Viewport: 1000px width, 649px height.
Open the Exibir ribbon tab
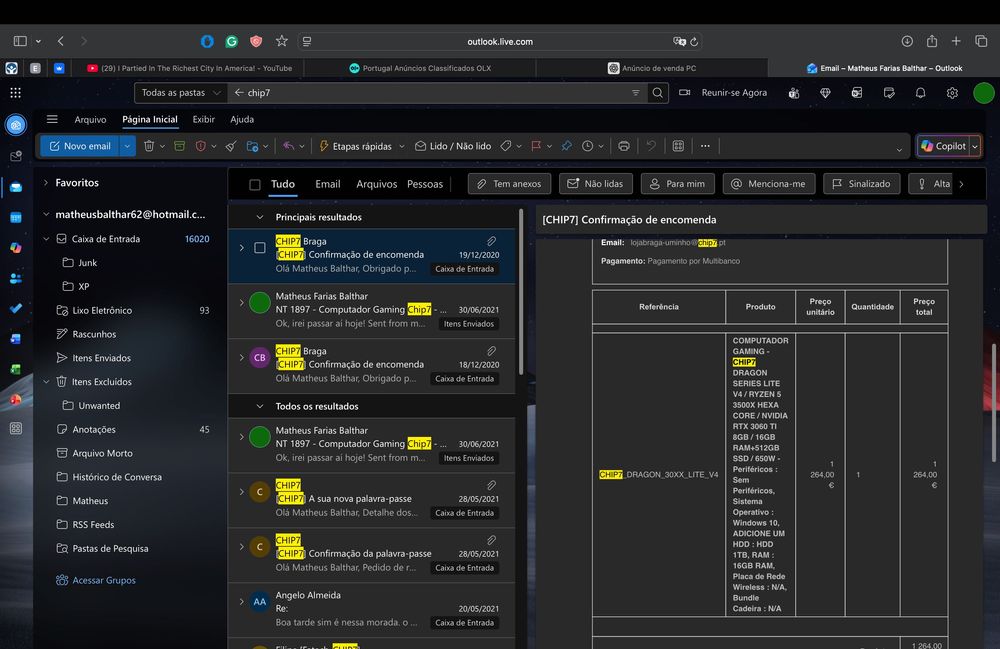pyautogui.click(x=203, y=119)
